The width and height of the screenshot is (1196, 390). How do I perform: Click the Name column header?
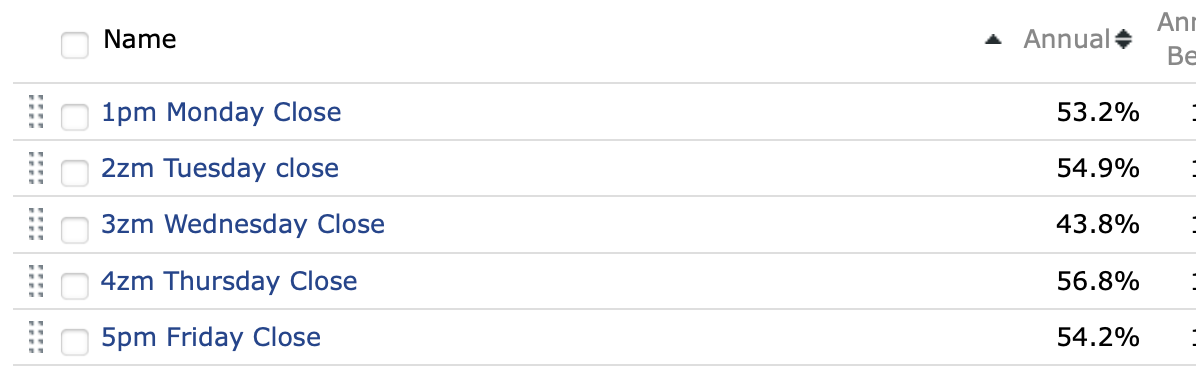point(140,39)
